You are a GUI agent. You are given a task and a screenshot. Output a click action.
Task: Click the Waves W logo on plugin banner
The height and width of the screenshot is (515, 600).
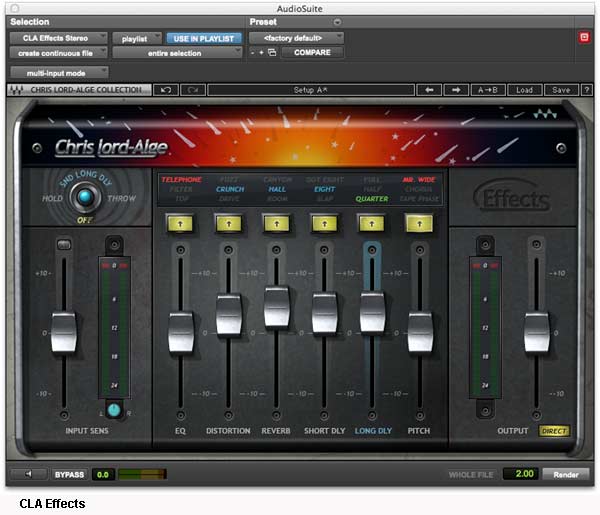point(545,114)
